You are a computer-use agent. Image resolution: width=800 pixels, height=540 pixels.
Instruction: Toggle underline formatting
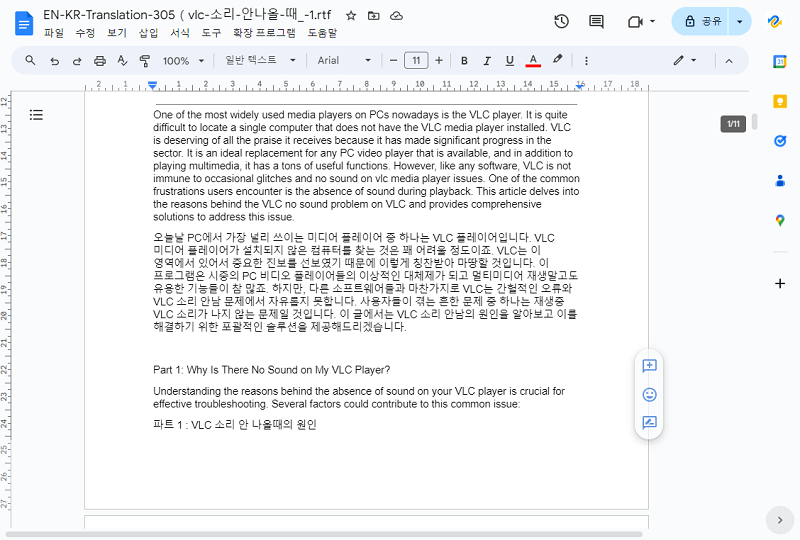click(509, 61)
